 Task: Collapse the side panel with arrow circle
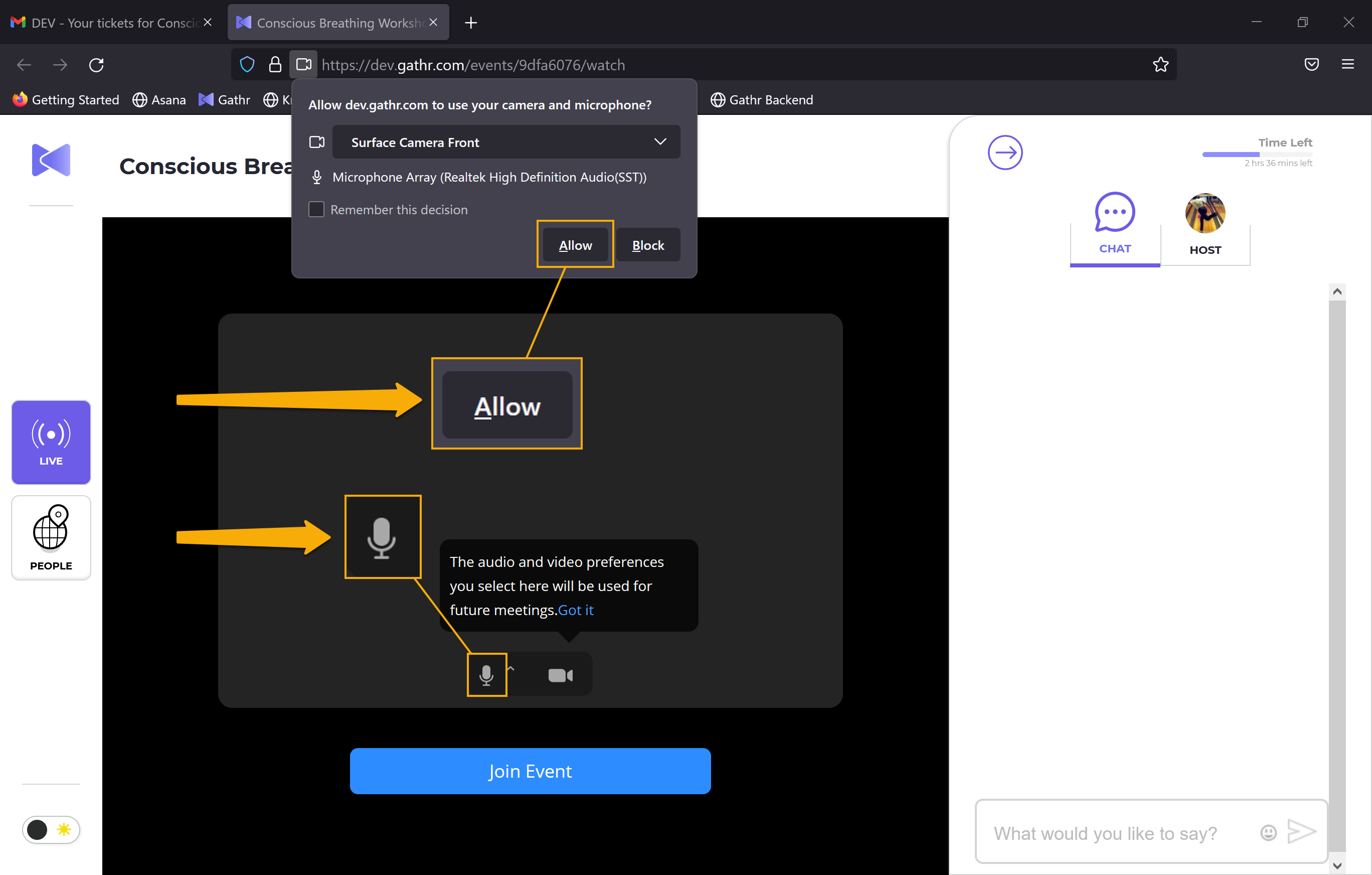click(1004, 152)
